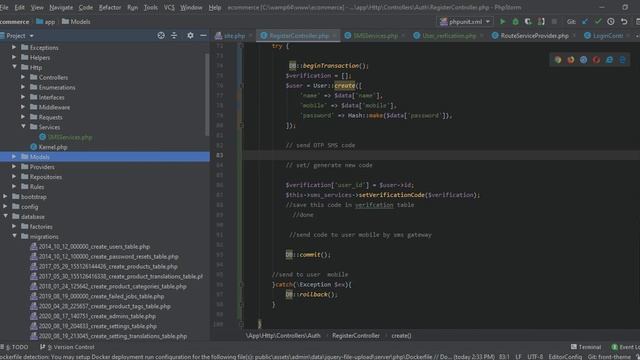The height and width of the screenshot is (360, 640).
Task: Click the LF line separator in status bar
Action: coord(518,357)
